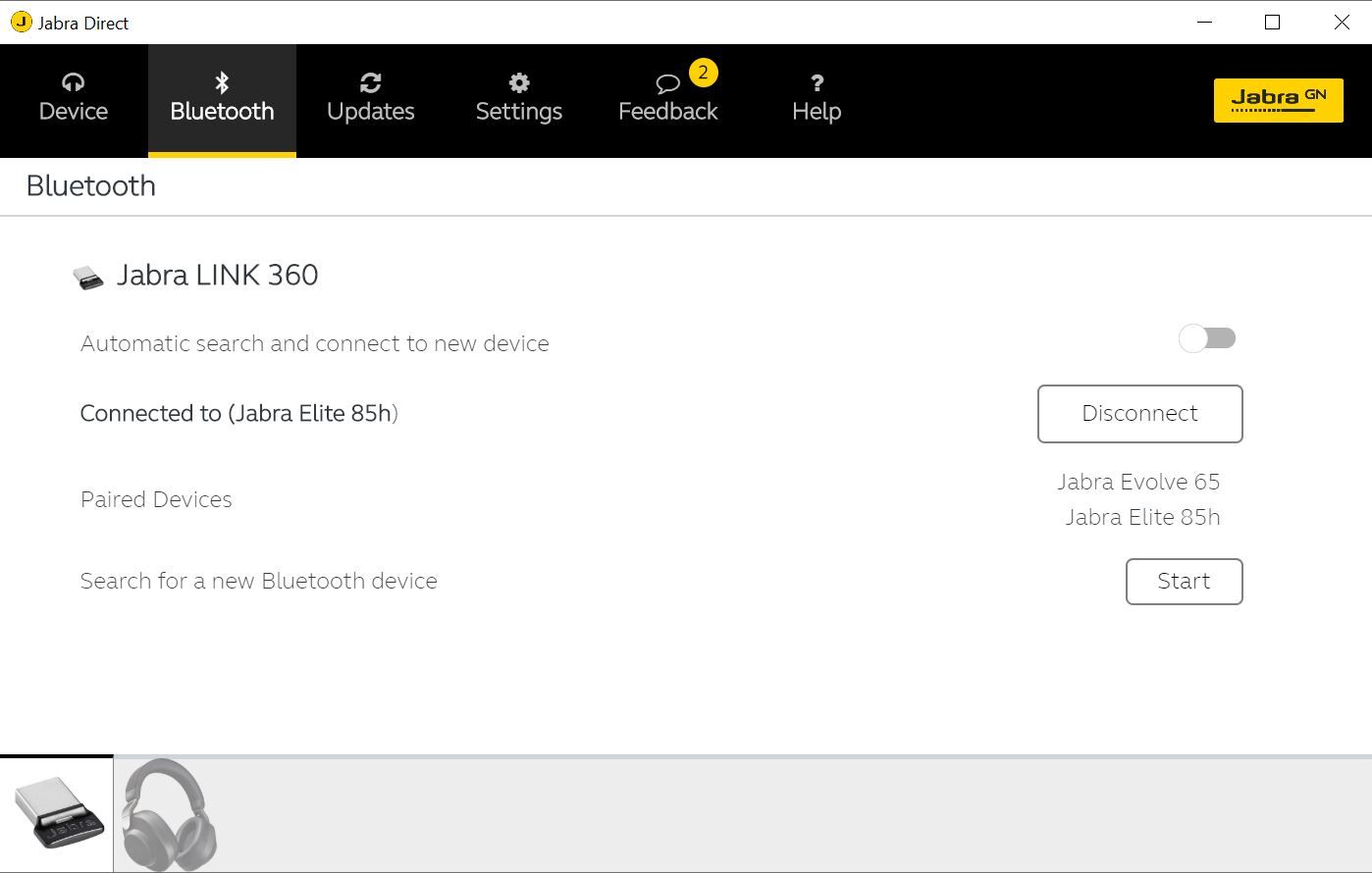Click the small Jabra LINK 360 dongle icon
The height and width of the screenshot is (873, 1372).
coord(88,278)
